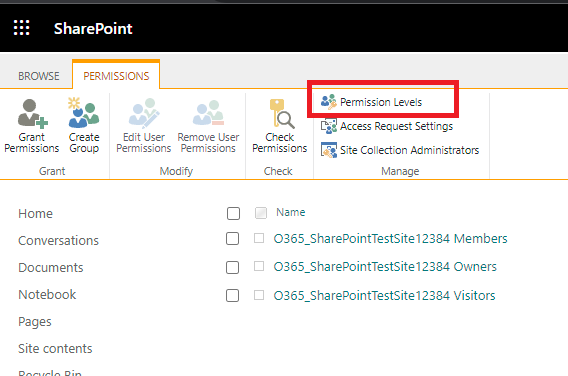Open Notebook in the left navigation
This screenshot has height=376, width=568.
47,294
